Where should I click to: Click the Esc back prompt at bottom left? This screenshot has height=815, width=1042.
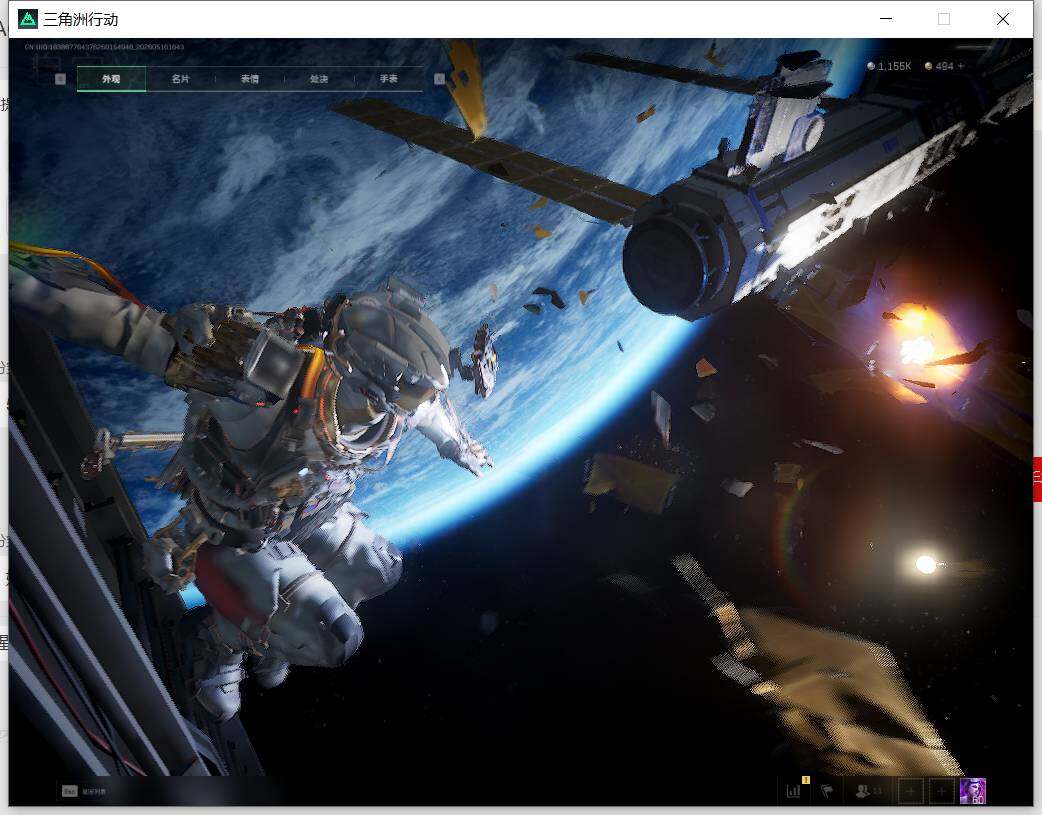click(84, 791)
